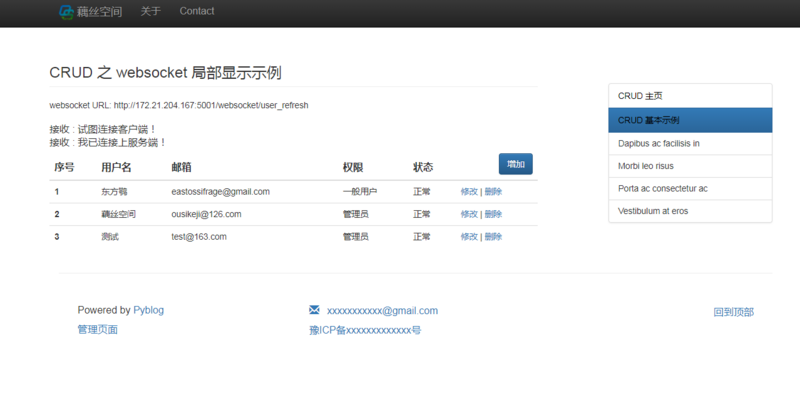The width and height of the screenshot is (800, 408).
Task: Click the ousikeji@126.com email cell
Action: tap(206, 214)
